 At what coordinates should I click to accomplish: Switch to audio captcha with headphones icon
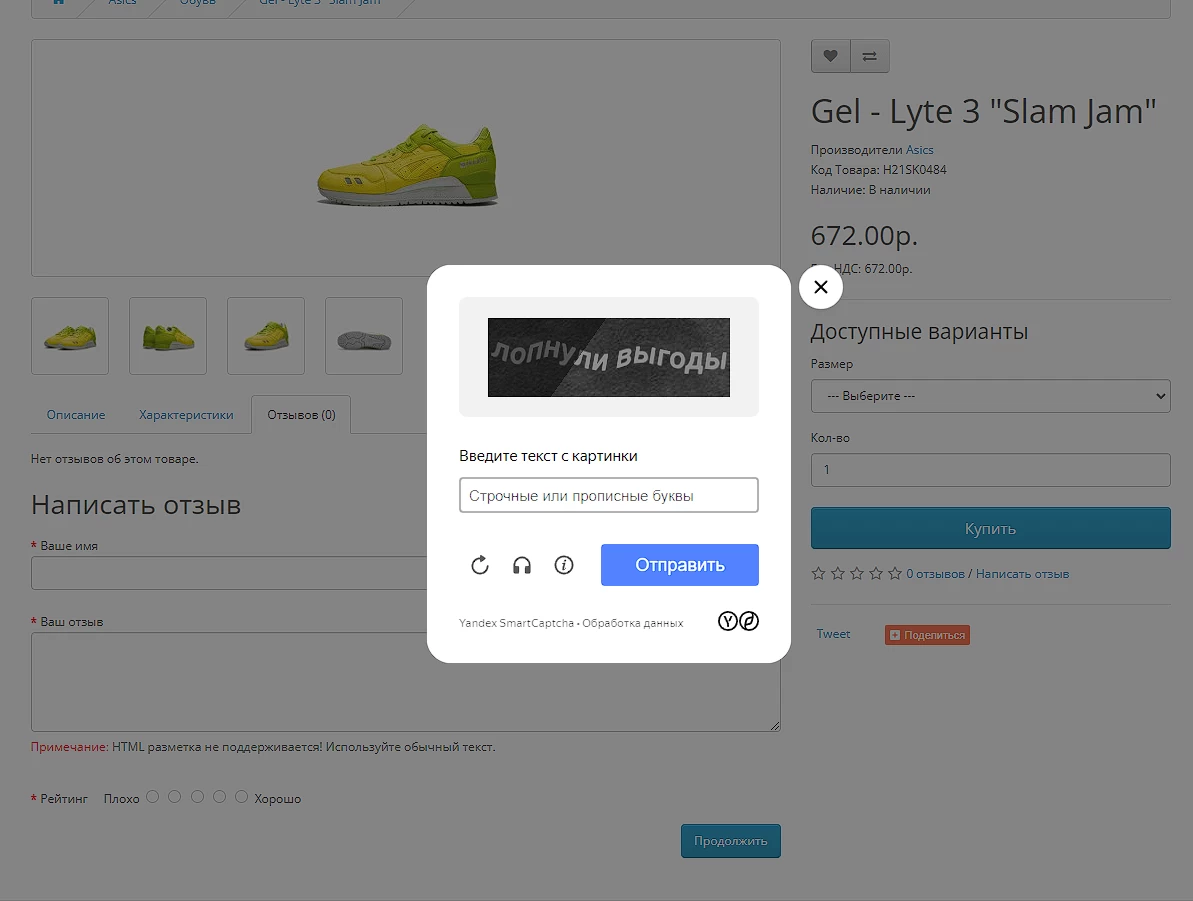pos(522,565)
